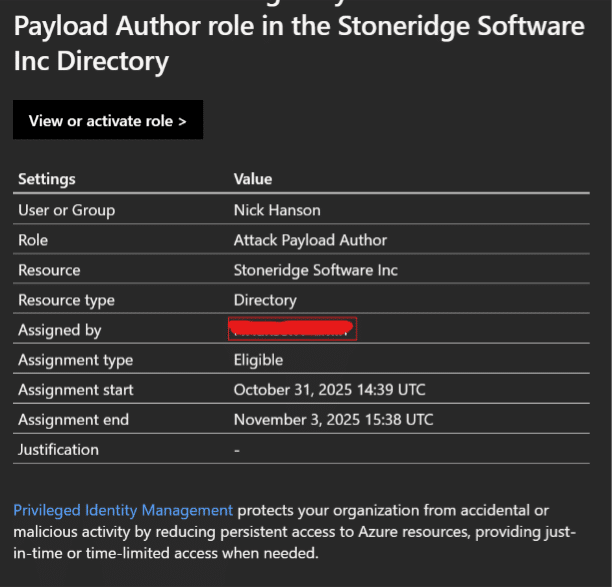612x588 pixels.
Task: Click the Justification label
Action: pos(58,450)
